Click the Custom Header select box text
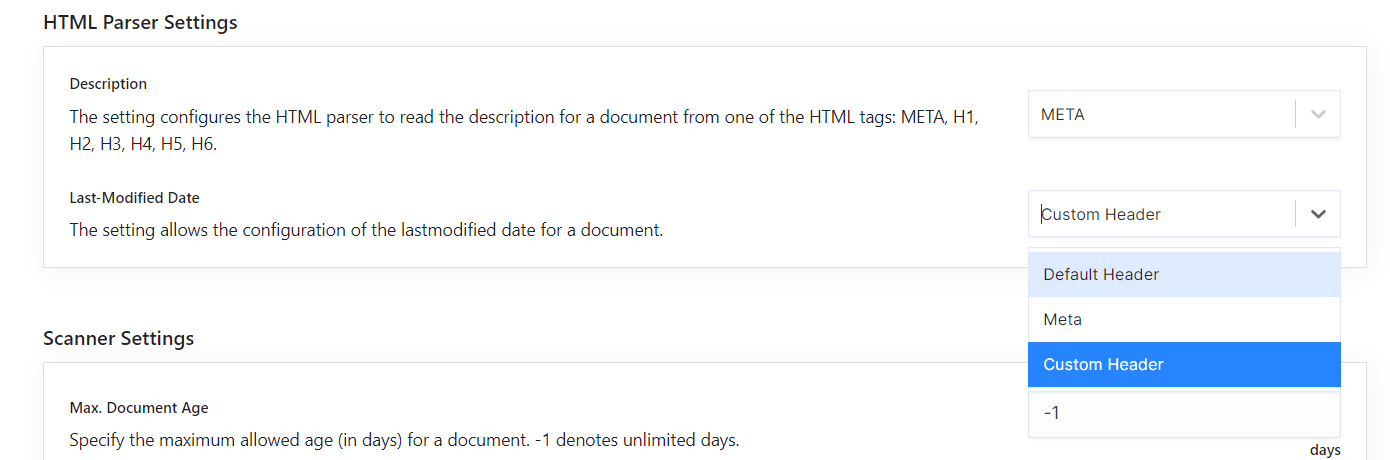Viewport: 1390px width, 460px height. point(1101,214)
